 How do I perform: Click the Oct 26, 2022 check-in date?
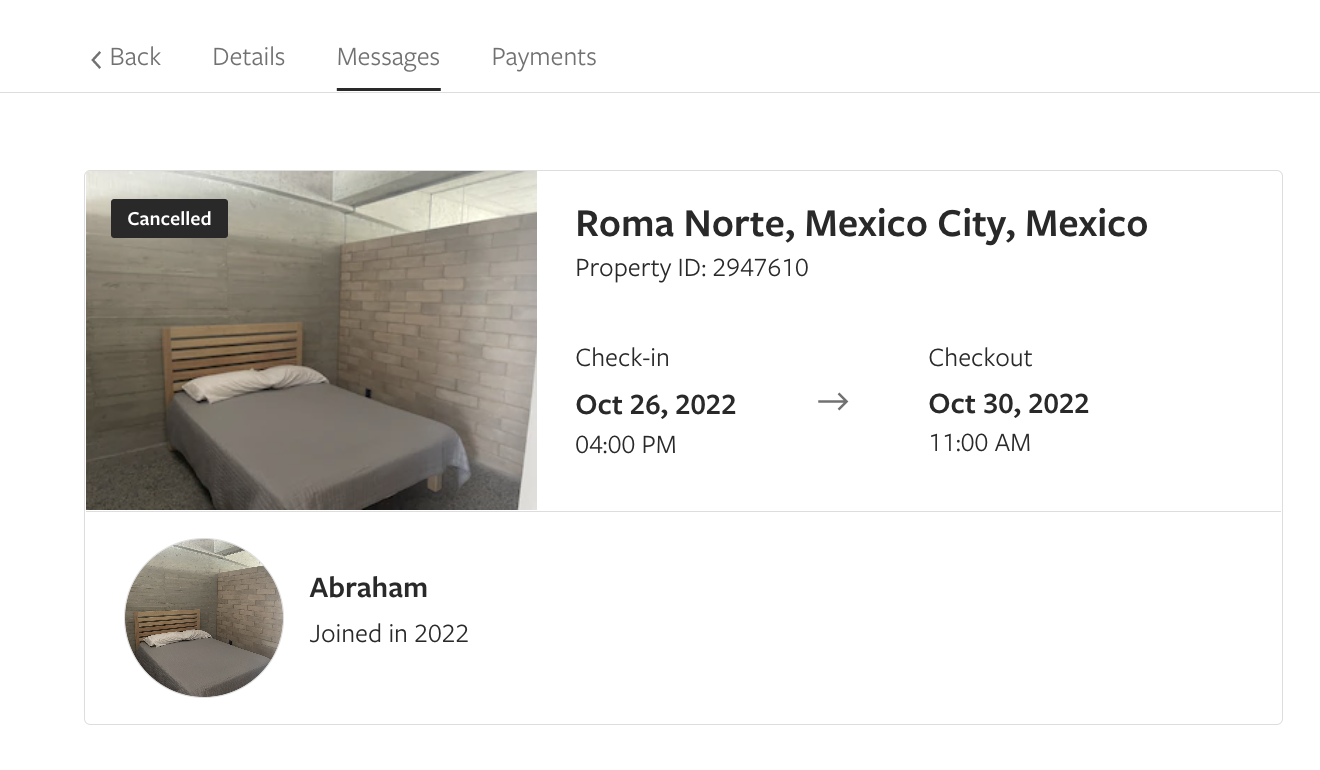click(x=655, y=404)
